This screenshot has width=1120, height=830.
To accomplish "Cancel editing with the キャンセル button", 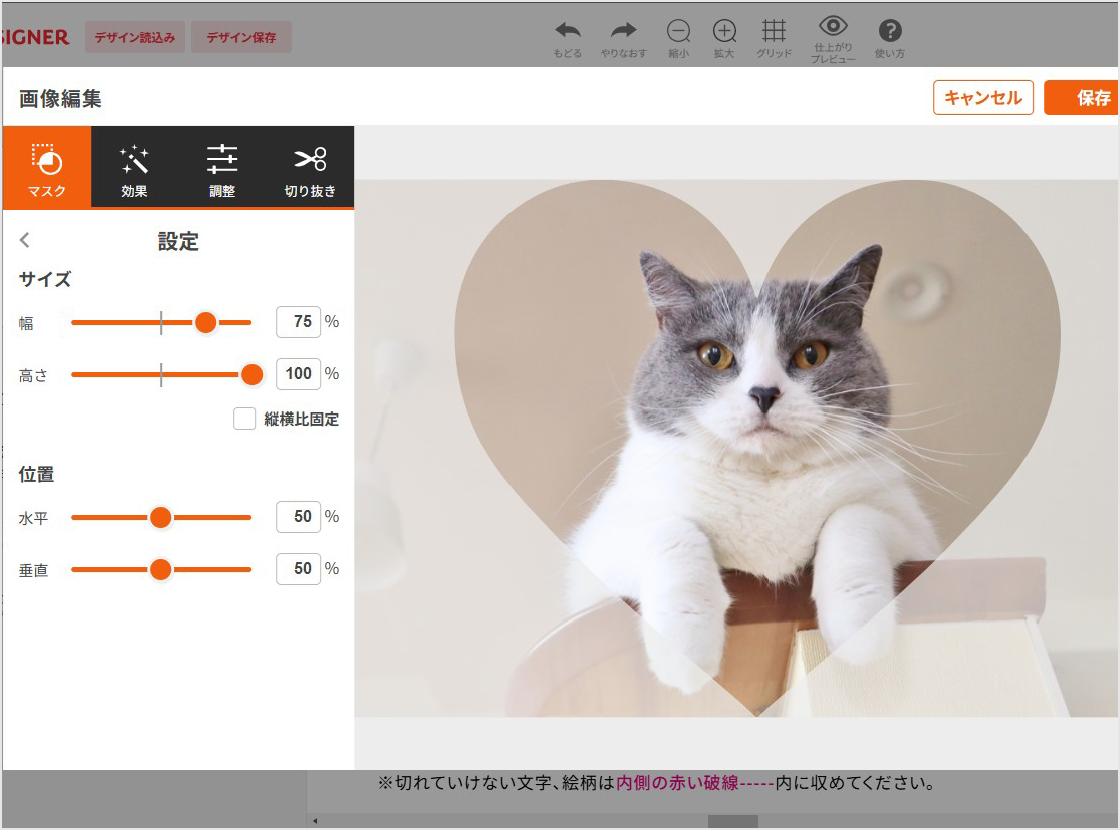I will click(x=983, y=98).
